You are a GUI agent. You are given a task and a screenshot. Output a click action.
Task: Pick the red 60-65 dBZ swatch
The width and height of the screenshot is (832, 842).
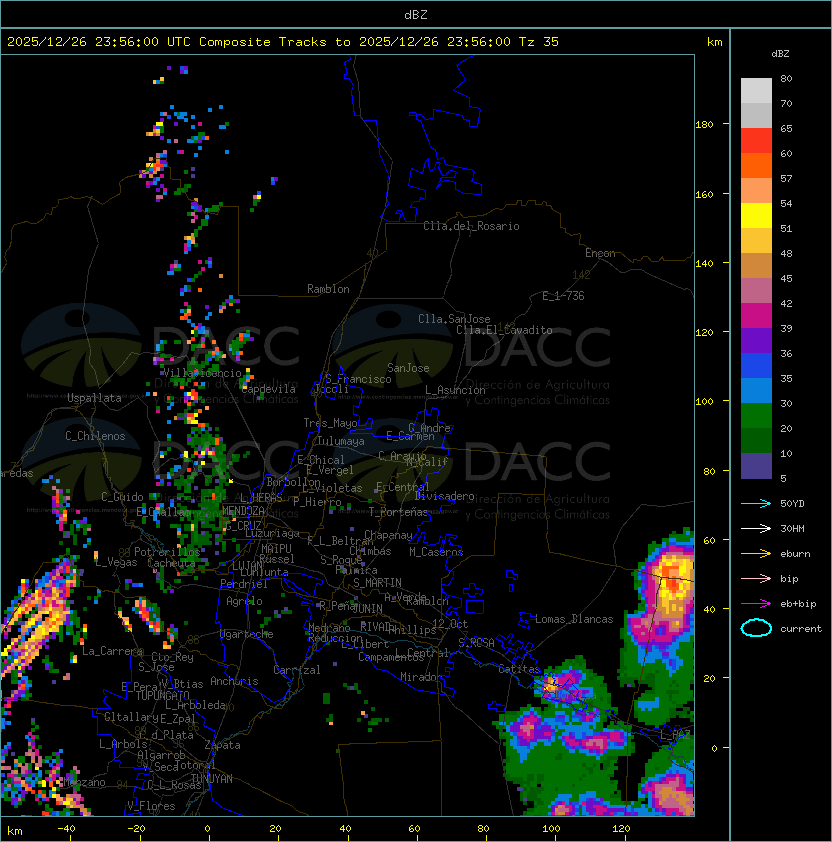point(756,141)
